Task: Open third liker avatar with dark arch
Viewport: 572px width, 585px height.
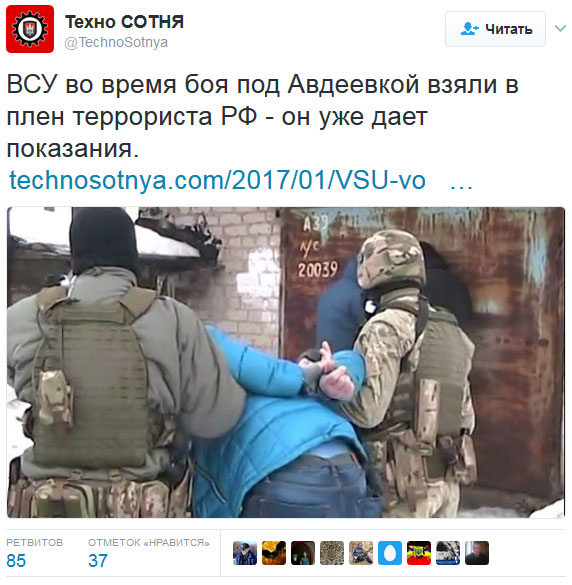Action: coord(303,553)
